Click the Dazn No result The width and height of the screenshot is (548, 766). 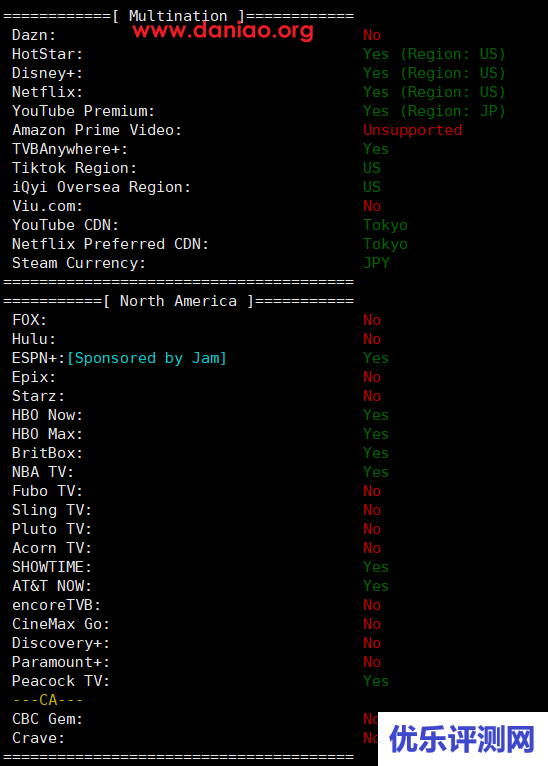coord(372,35)
